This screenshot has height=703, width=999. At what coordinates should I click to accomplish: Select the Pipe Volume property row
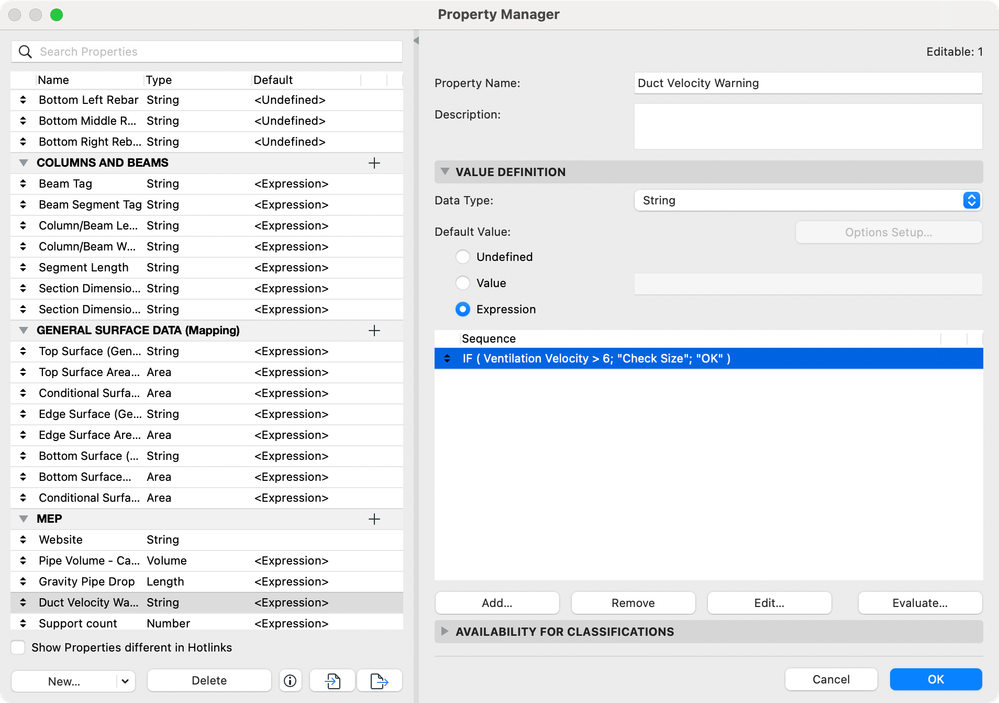(x=207, y=561)
